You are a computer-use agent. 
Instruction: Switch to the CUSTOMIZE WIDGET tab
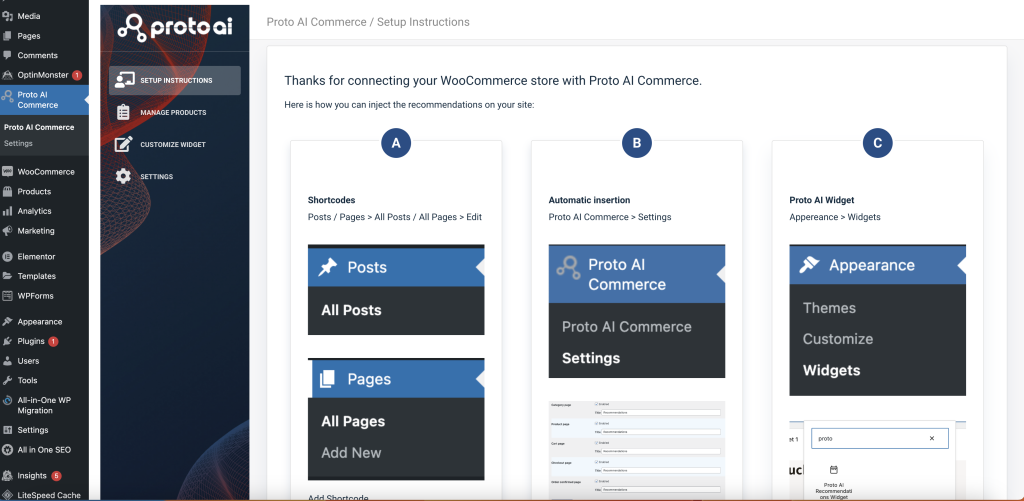[175, 144]
